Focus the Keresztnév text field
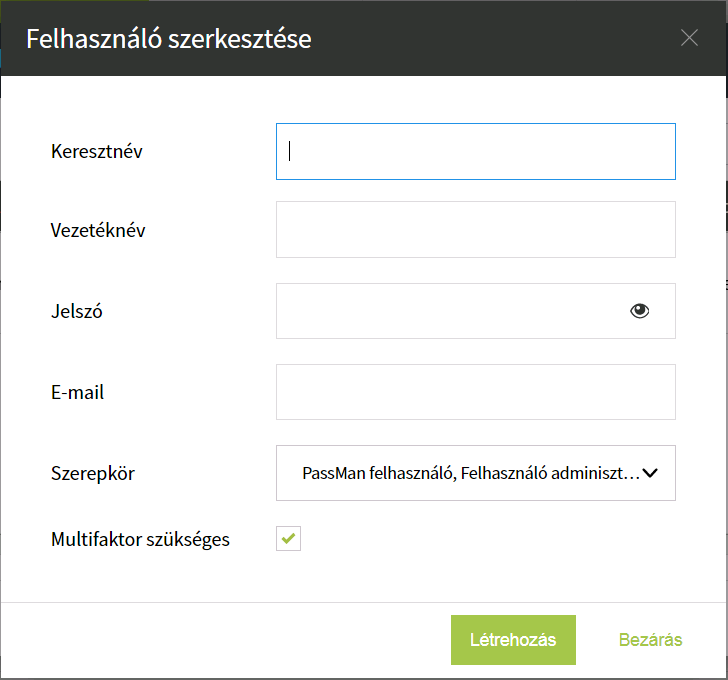The height and width of the screenshot is (680, 728). point(475,151)
